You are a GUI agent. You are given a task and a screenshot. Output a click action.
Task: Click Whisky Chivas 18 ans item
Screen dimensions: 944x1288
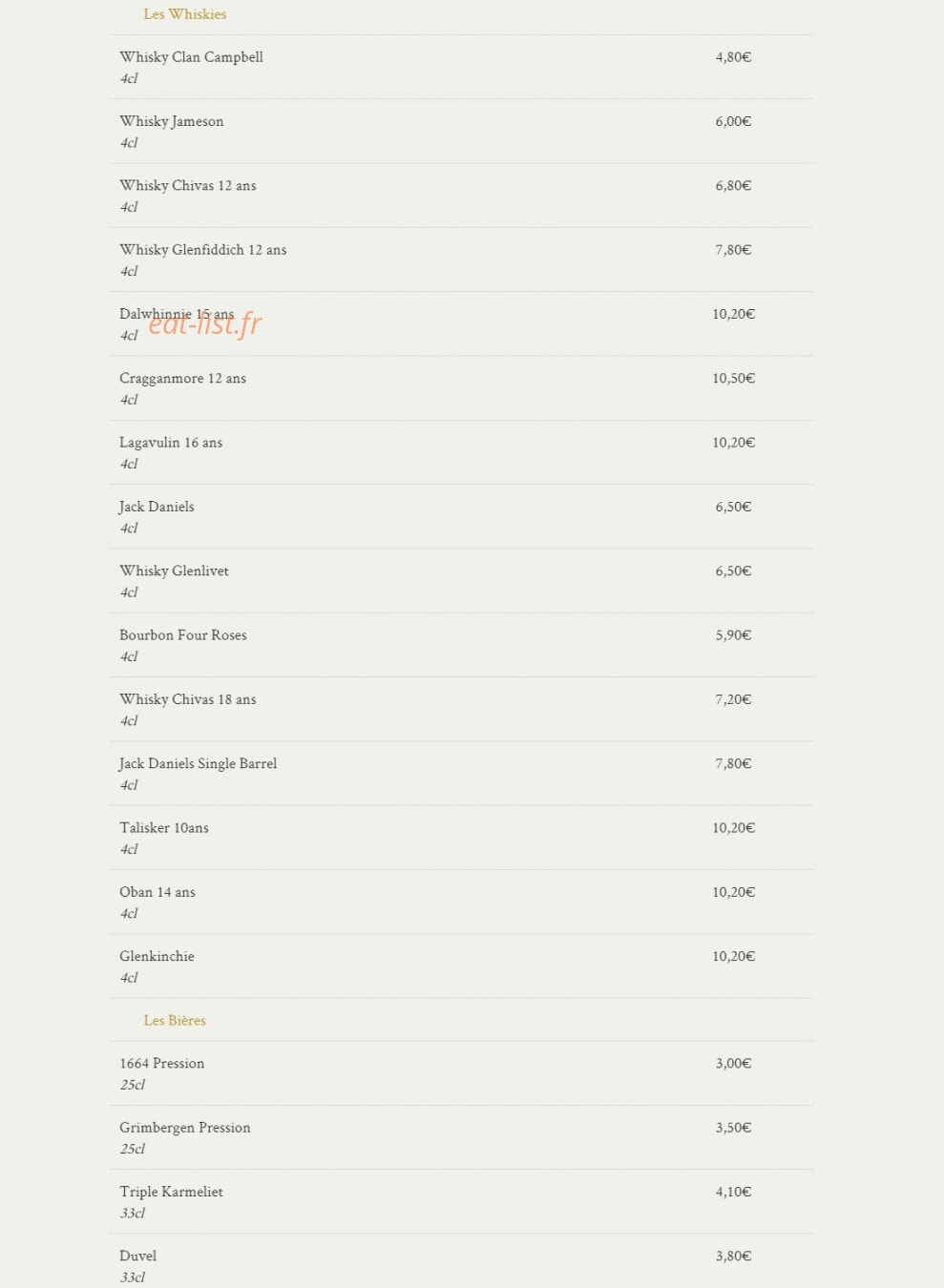pos(461,709)
